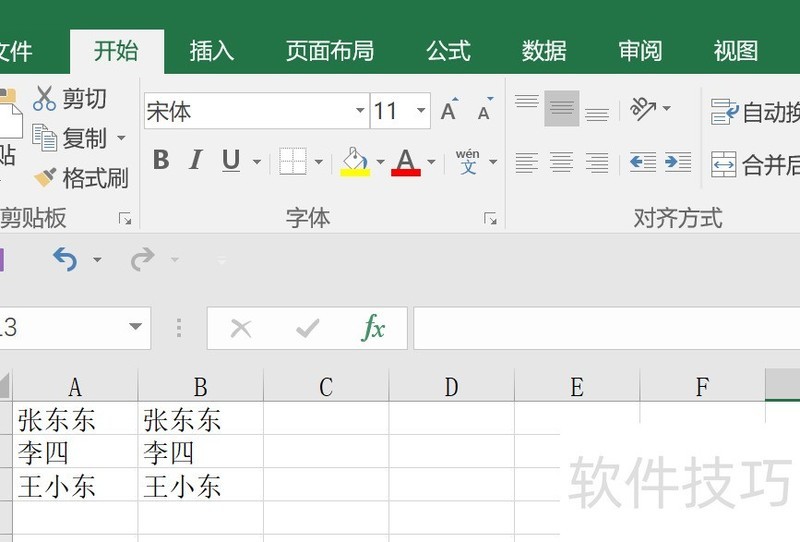The height and width of the screenshot is (542, 800).
Task: Apply cell borders with the borders icon
Action: [x=293, y=161]
